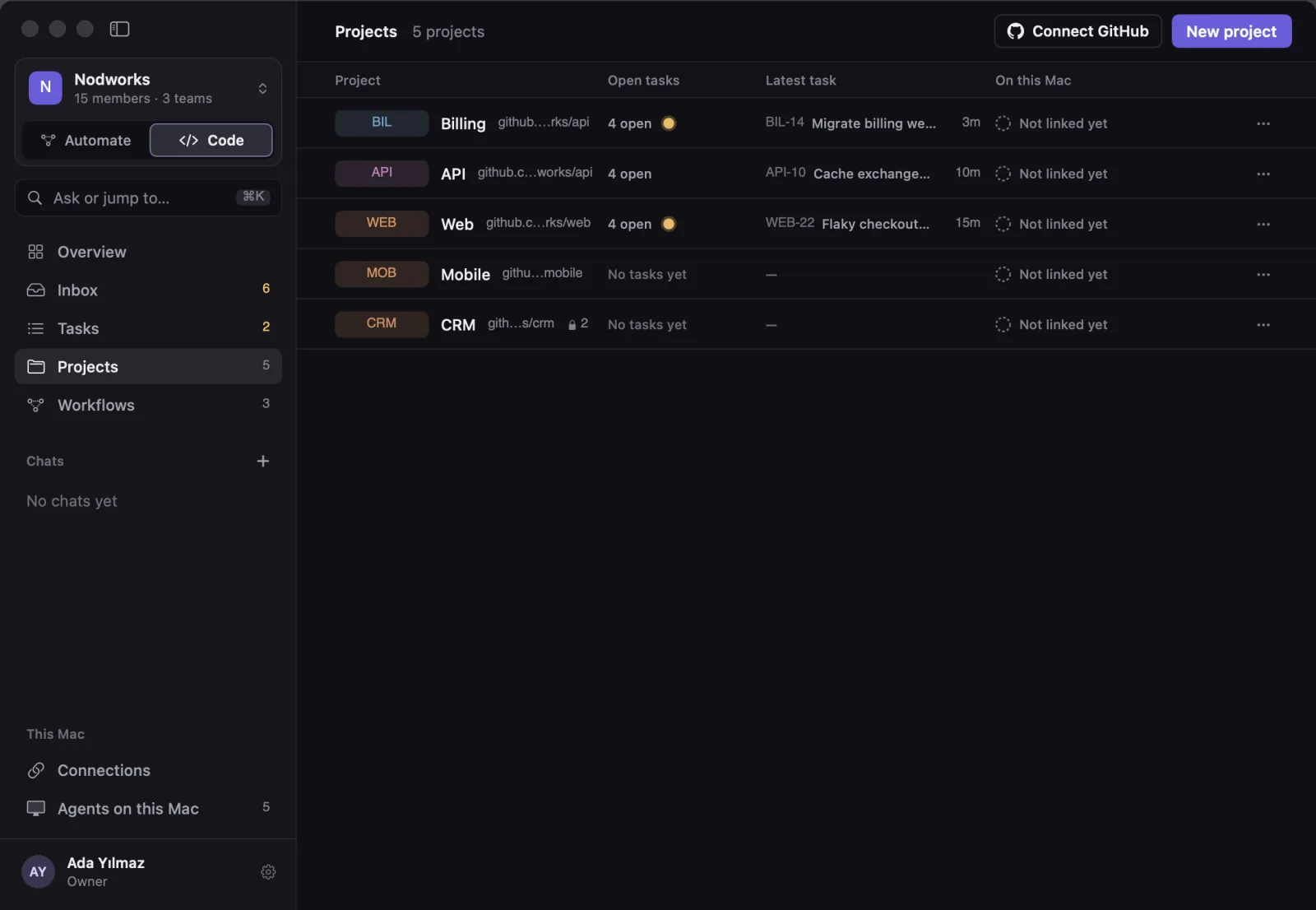Screen dimensions: 1316x910
Task: Toggle the sidebar panel icon
Action: (119, 29)
